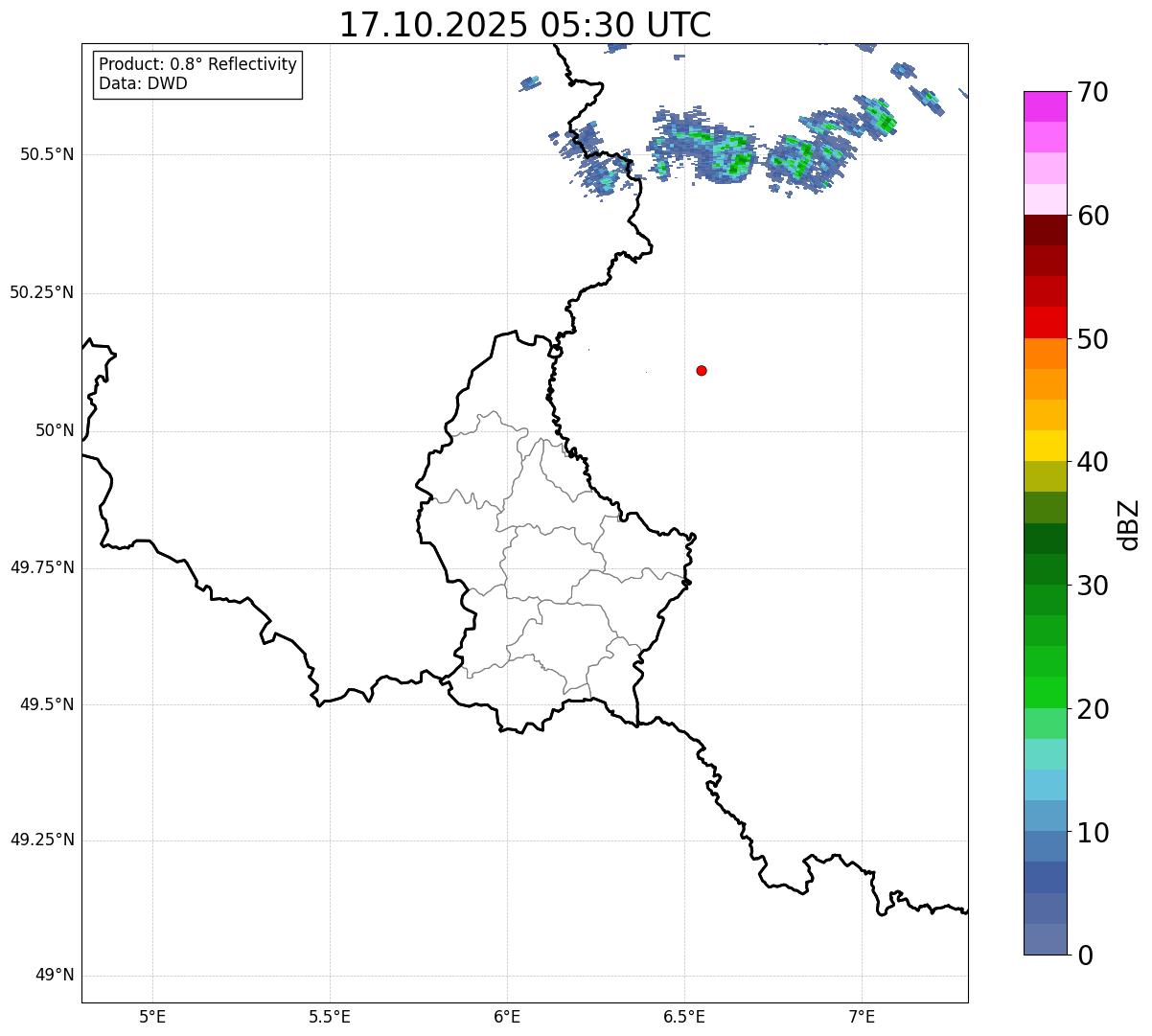Click the colorbar tick value 10
1152x1036 pixels.
click(x=1093, y=832)
